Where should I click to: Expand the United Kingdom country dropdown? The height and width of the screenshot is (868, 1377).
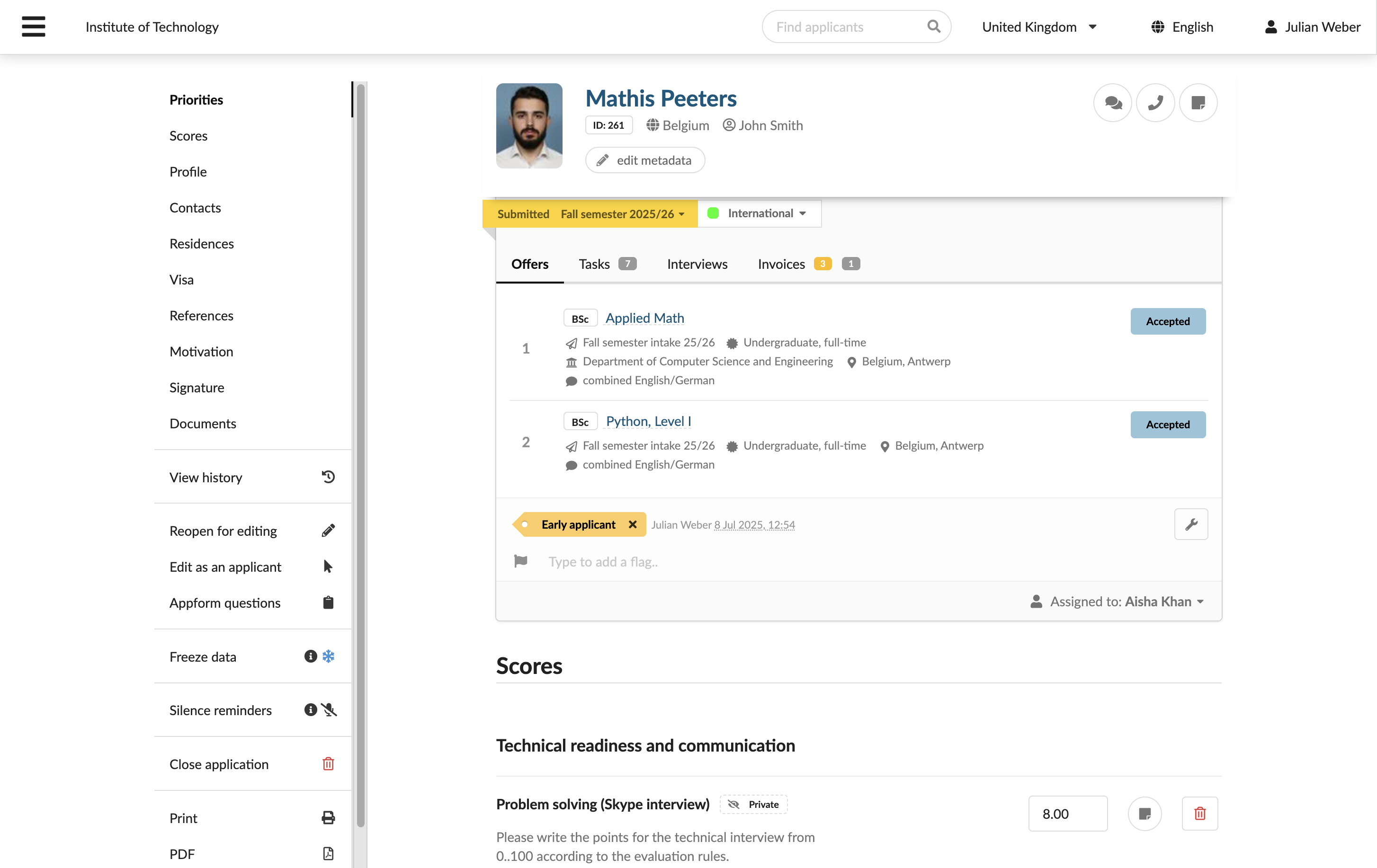[1039, 27]
